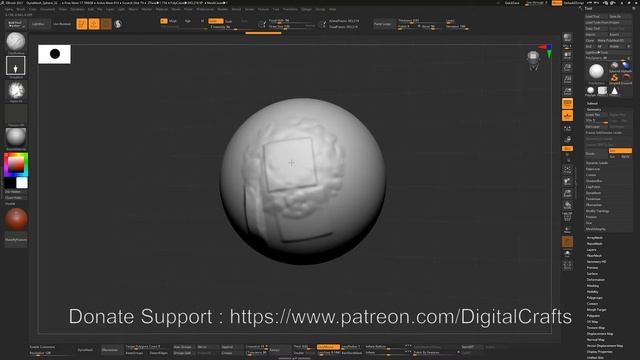The image size is (640, 360).
Task: Toggle the Transp transparency button
Action: click(x=567, y=230)
